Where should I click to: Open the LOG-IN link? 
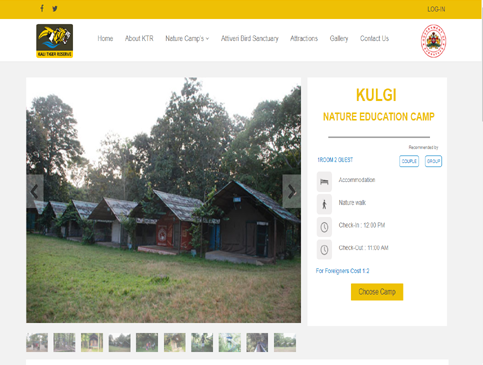(436, 9)
